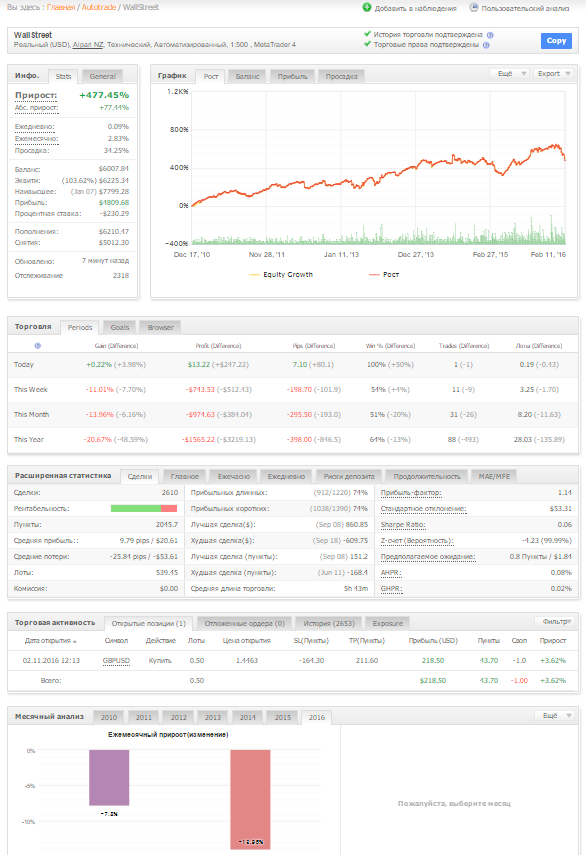Open the Browser trading tab
Screen dimensions: 586x855
click(160, 327)
